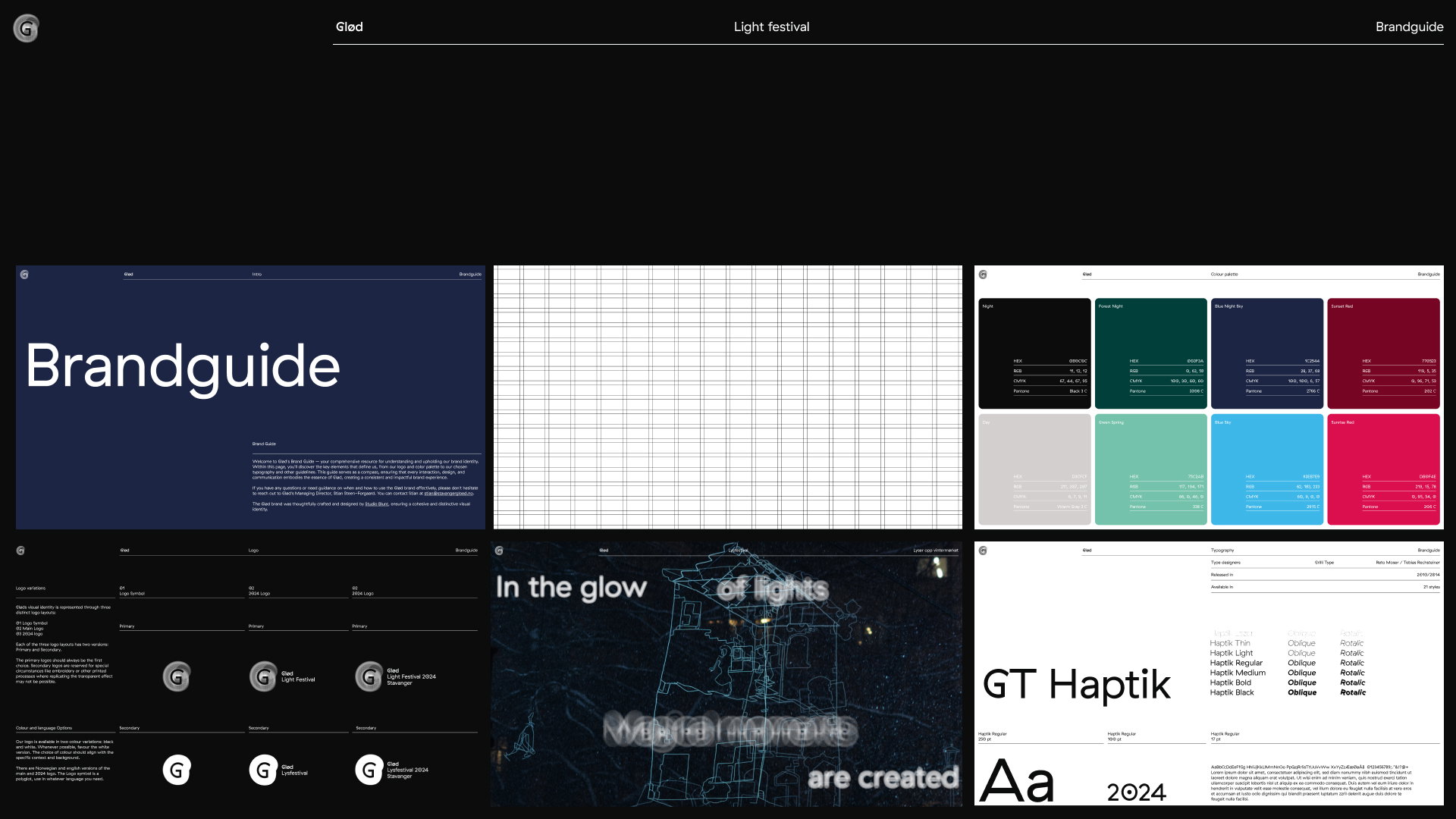Open the Brandguide intro slide thumbnail
The width and height of the screenshot is (1456, 819).
(x=250, y=397)
